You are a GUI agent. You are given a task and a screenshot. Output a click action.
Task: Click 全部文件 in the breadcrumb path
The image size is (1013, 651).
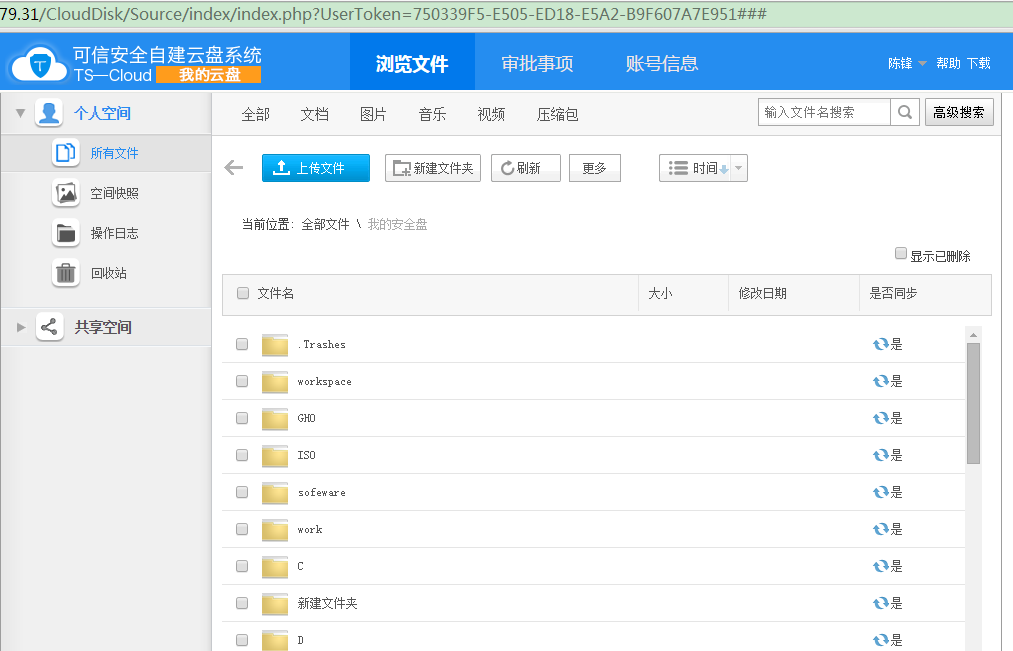pyautogui.click(x=326, y=224)
